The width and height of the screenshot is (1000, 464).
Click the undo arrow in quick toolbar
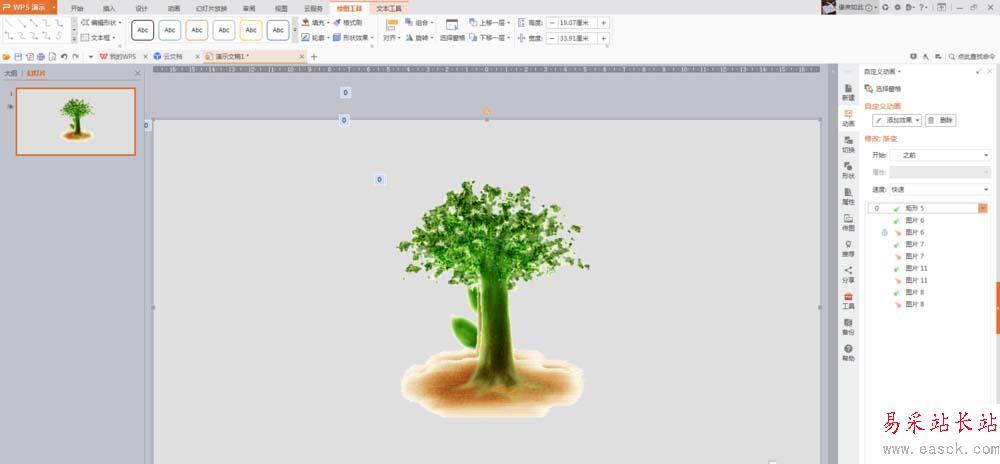[64, 57]
